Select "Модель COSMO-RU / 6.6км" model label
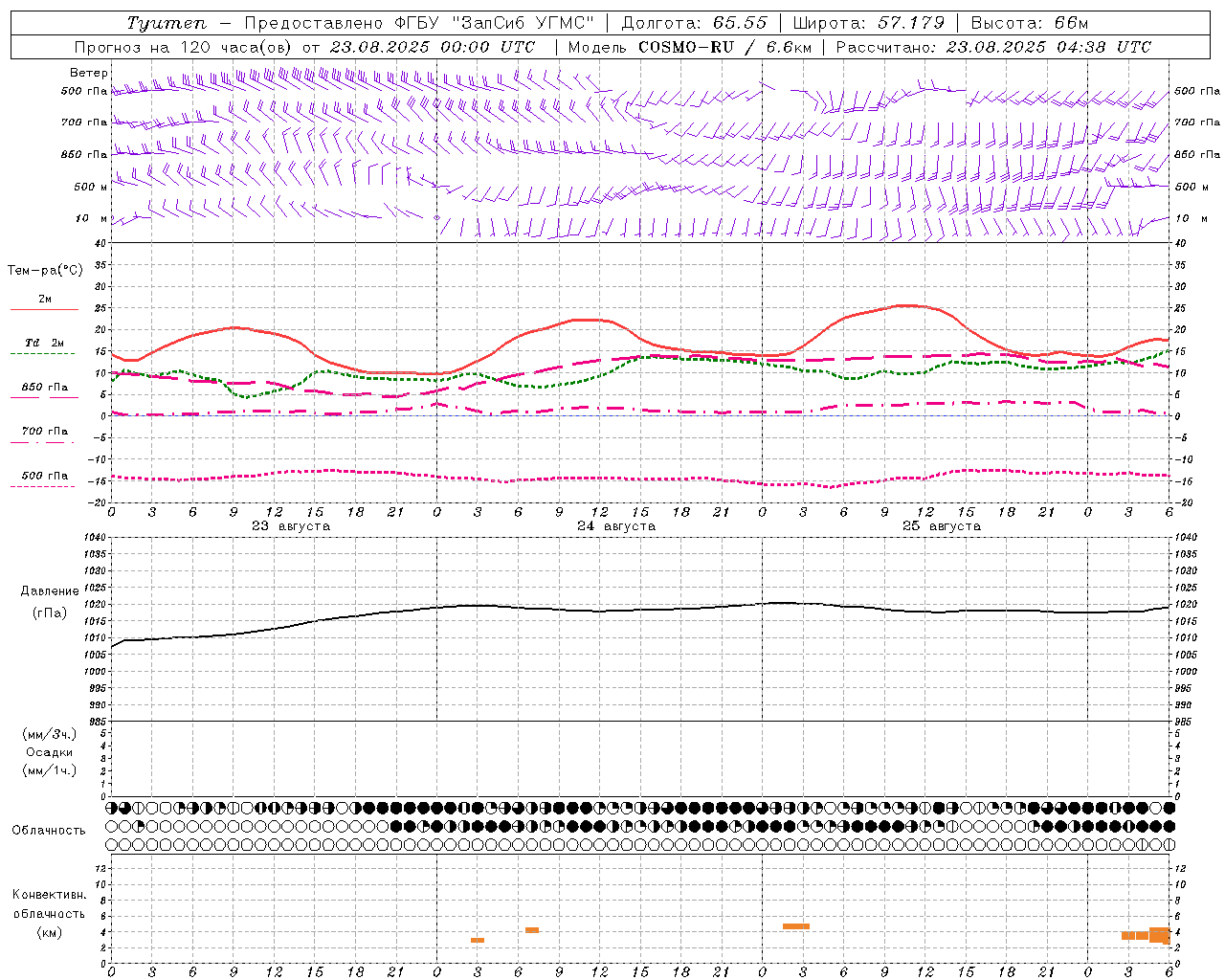 click(x=690, y=47)
